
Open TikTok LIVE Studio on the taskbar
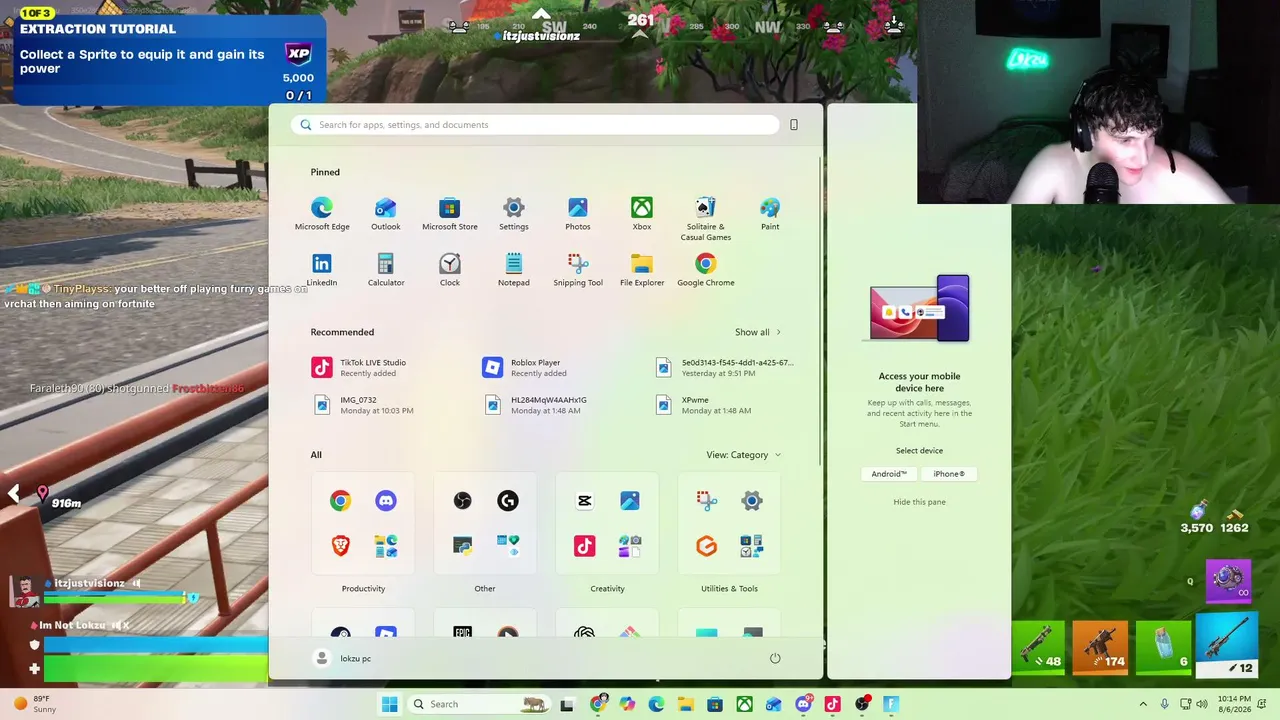tap(832, 704)
